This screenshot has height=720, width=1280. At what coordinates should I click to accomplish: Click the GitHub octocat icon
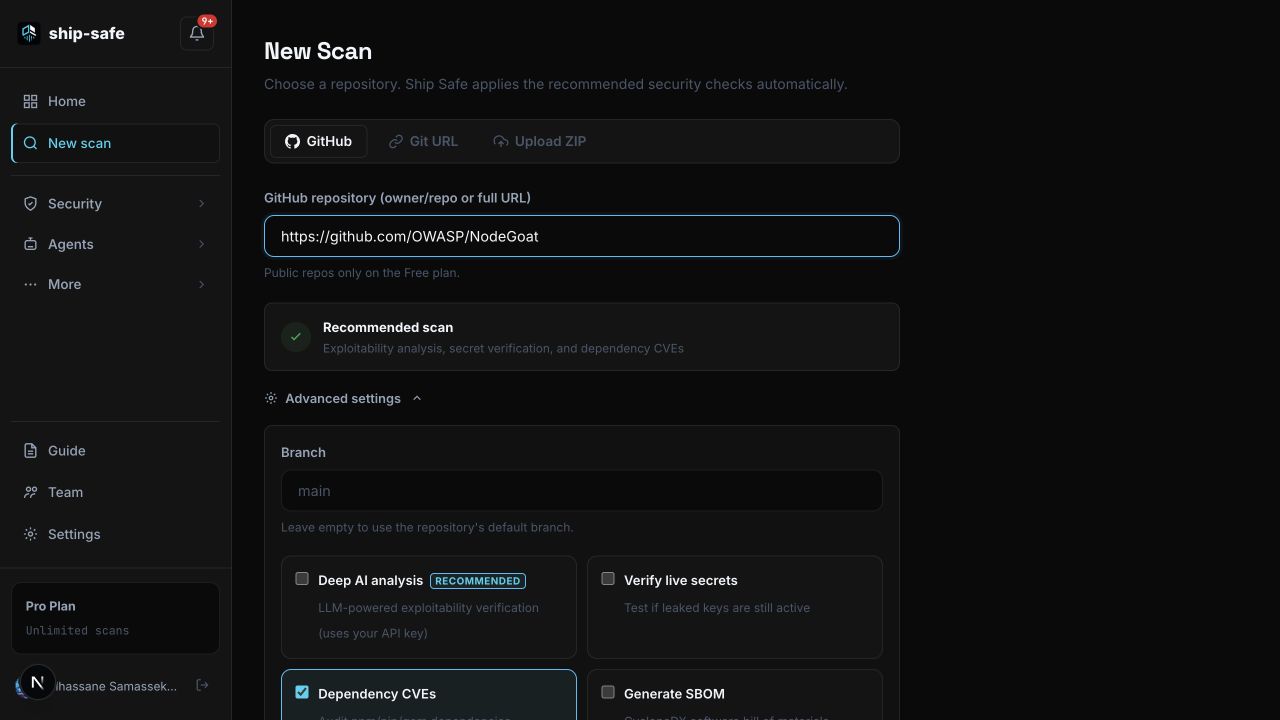point(292,141)
